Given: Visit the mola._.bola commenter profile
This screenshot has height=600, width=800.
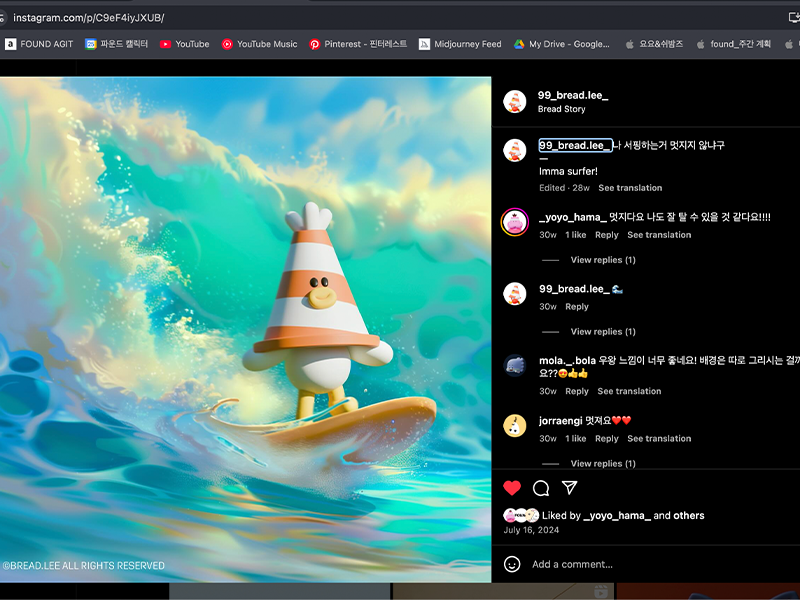Looking at the screenshot, I should [x=567, y=361].
